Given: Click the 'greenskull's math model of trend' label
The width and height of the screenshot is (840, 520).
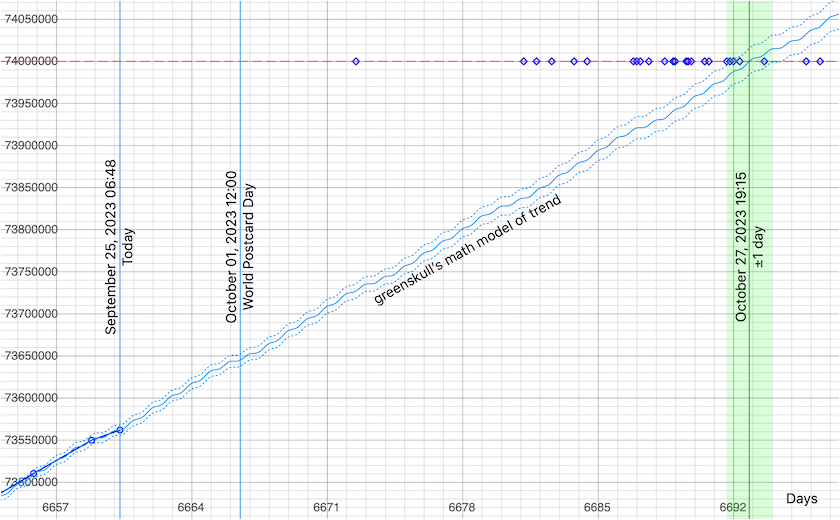Looking at the screenshot, I should 467,250.
